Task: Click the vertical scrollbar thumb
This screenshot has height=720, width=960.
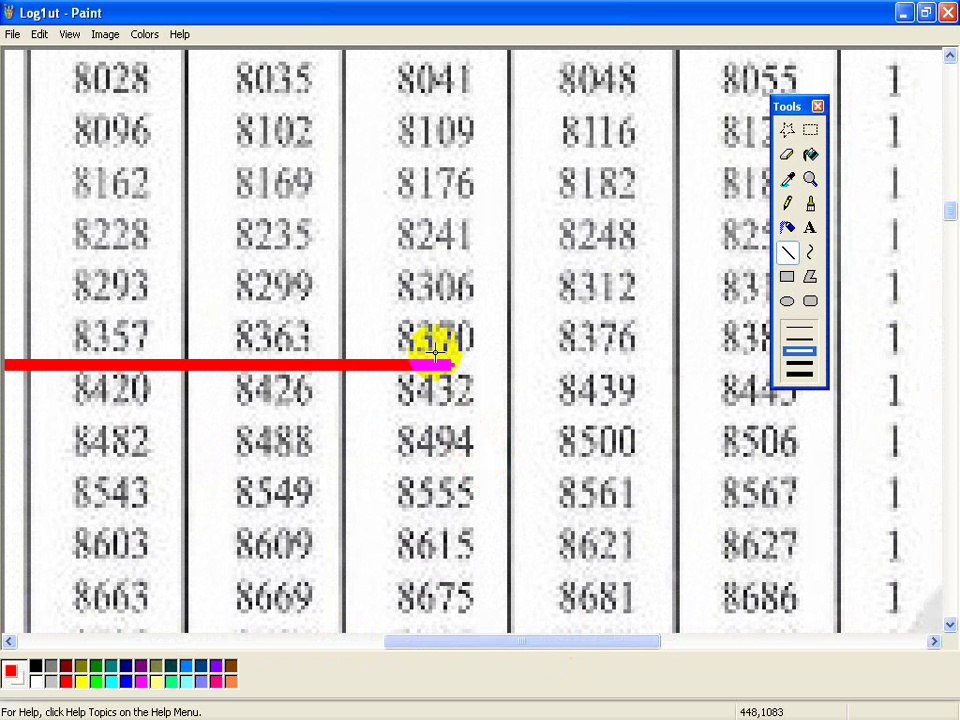Action: tap(950, 211)
